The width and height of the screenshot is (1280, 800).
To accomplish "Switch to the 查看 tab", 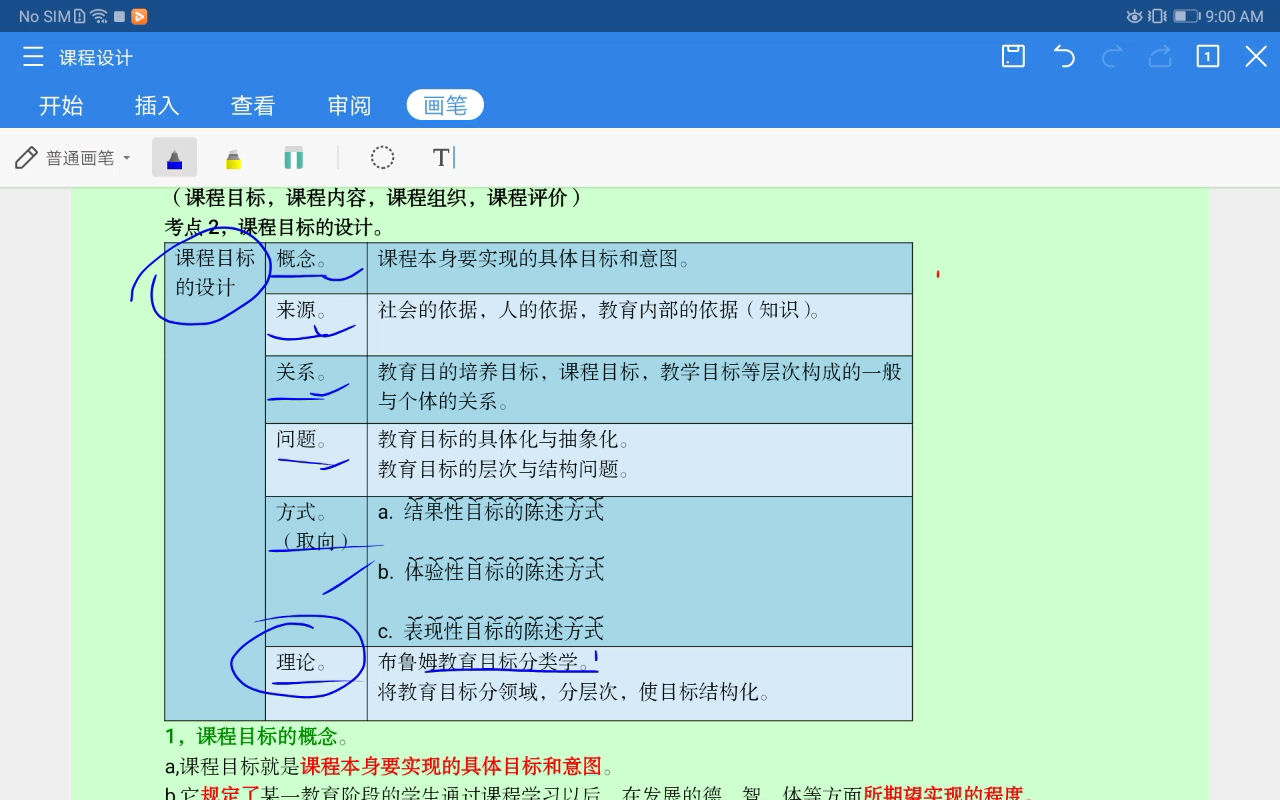I will pos(253,105).
